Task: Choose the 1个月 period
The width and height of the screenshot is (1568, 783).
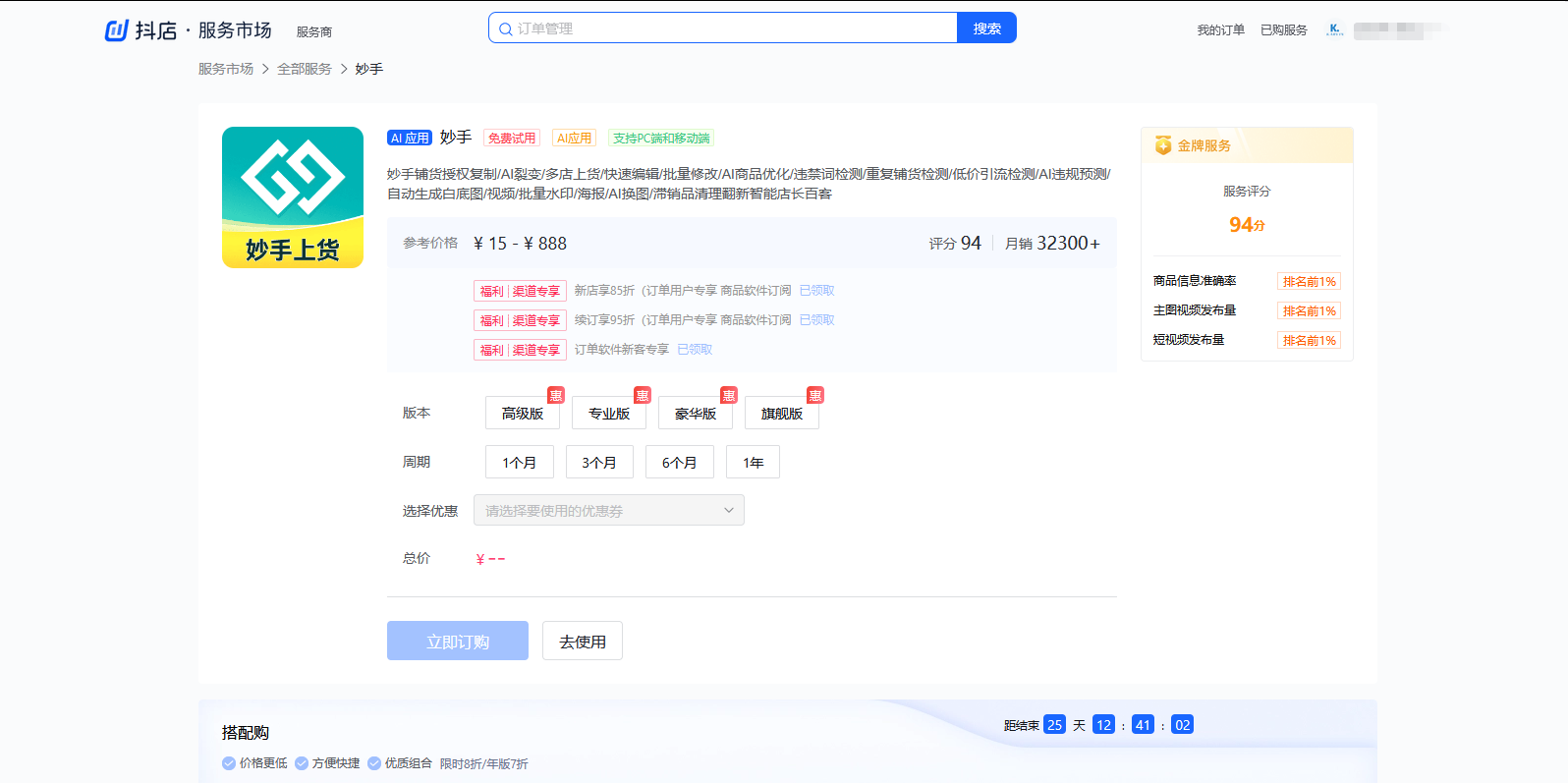Action: tap(520, 462)
